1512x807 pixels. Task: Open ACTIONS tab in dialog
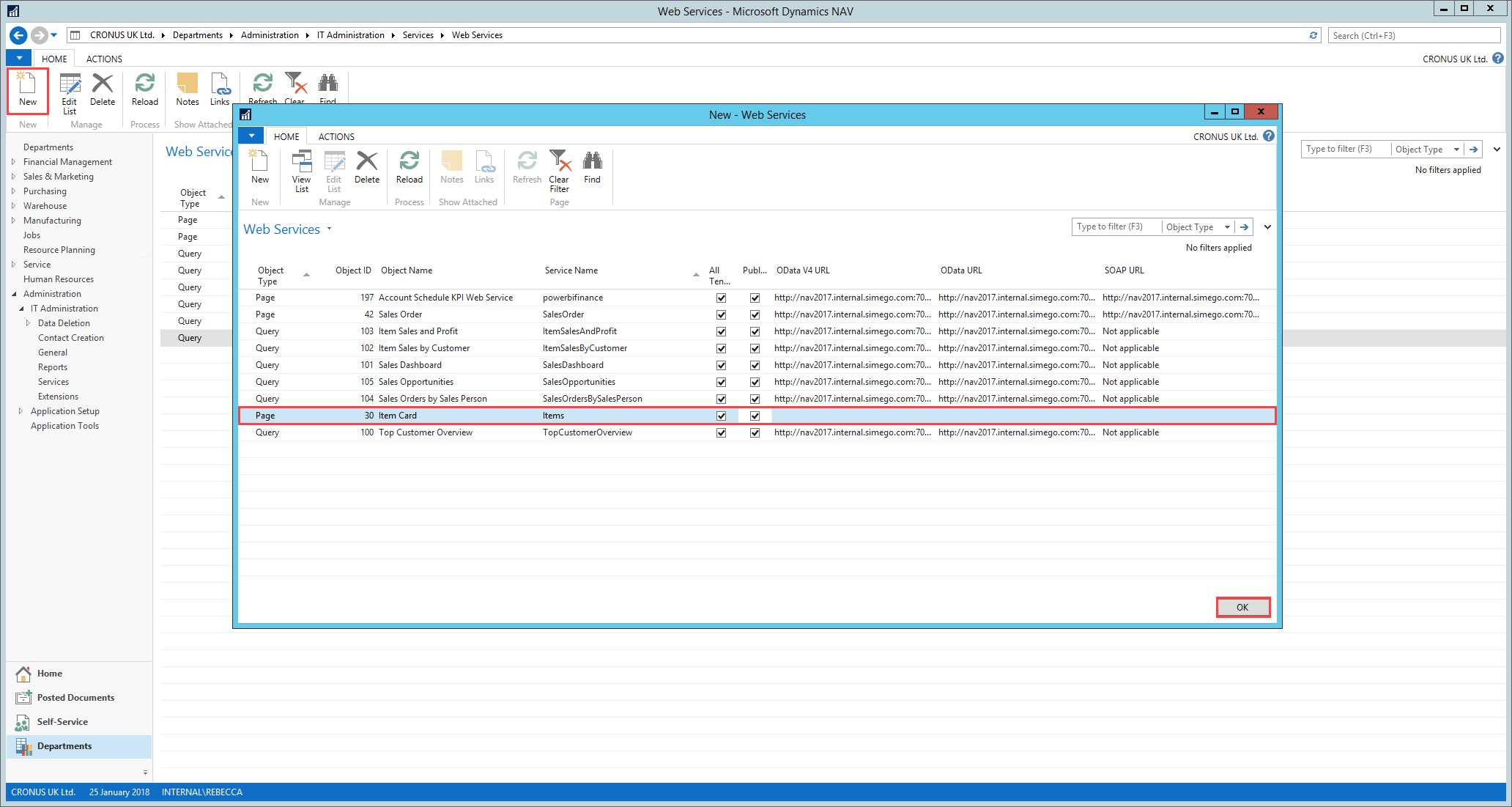(x=336, y=137)
